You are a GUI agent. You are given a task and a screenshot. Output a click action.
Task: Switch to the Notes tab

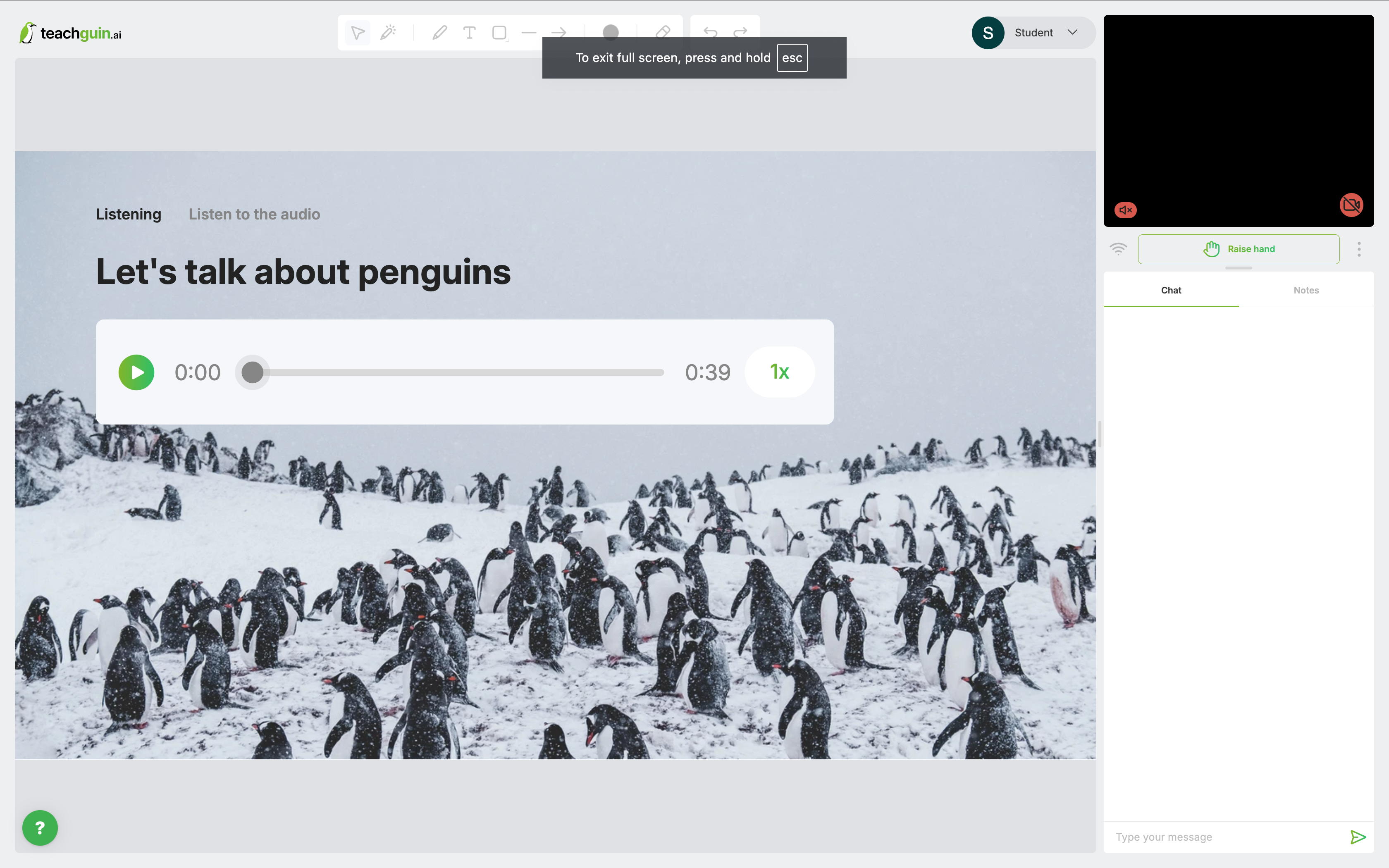pyautogui.click(x=1306, y=291)
